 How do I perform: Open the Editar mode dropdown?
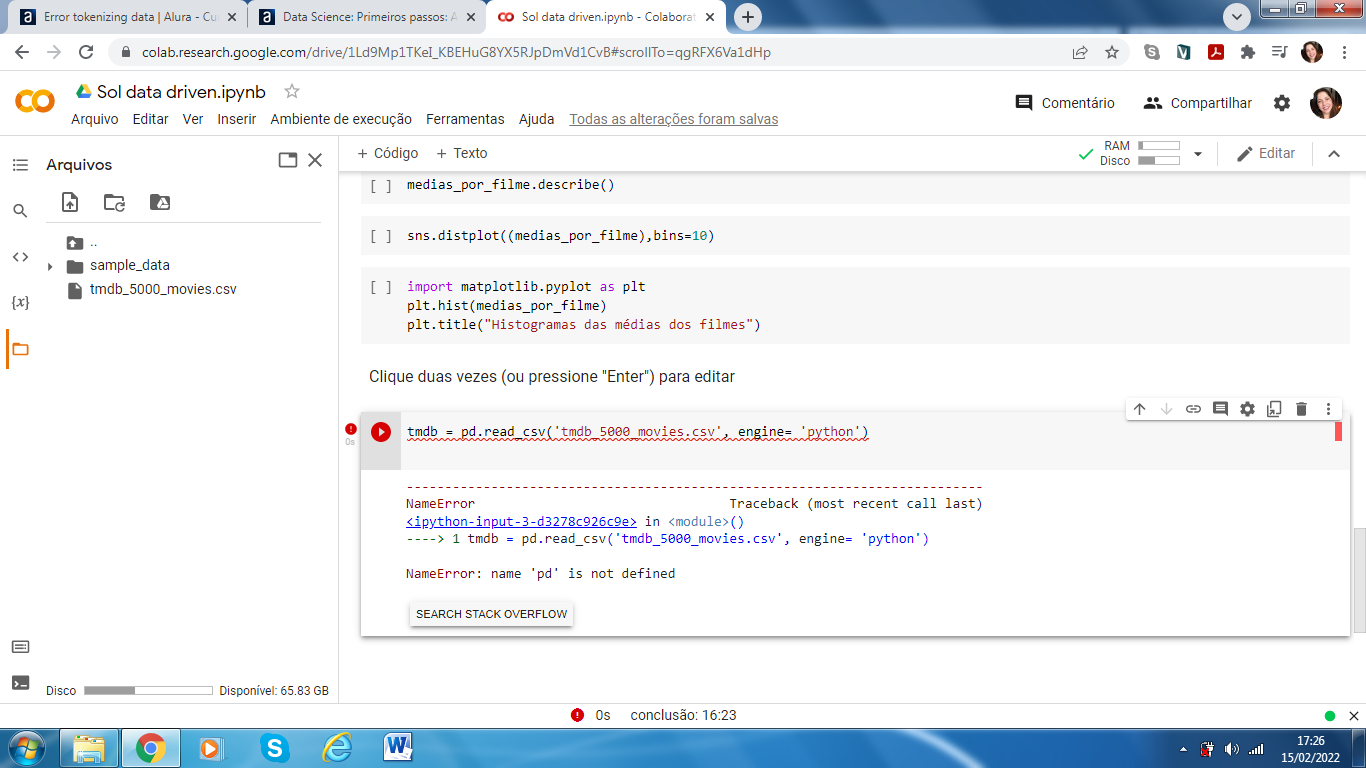(x=1266, y=154)
